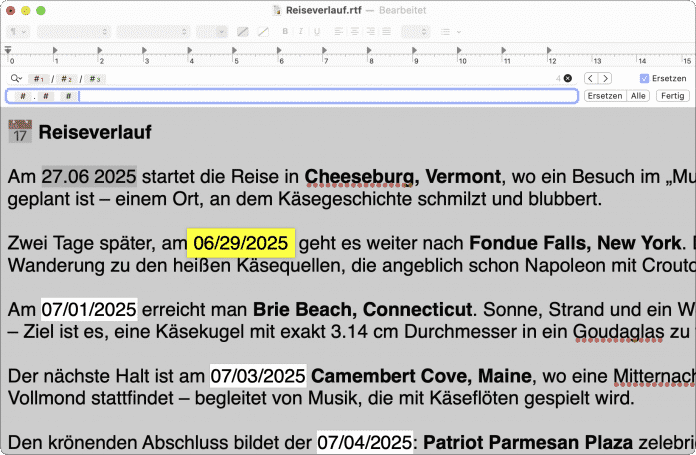The width and height of the screenshot is (696, 455).
Task: Click the word Käseflöten
Action: click(x=473, y=398)
